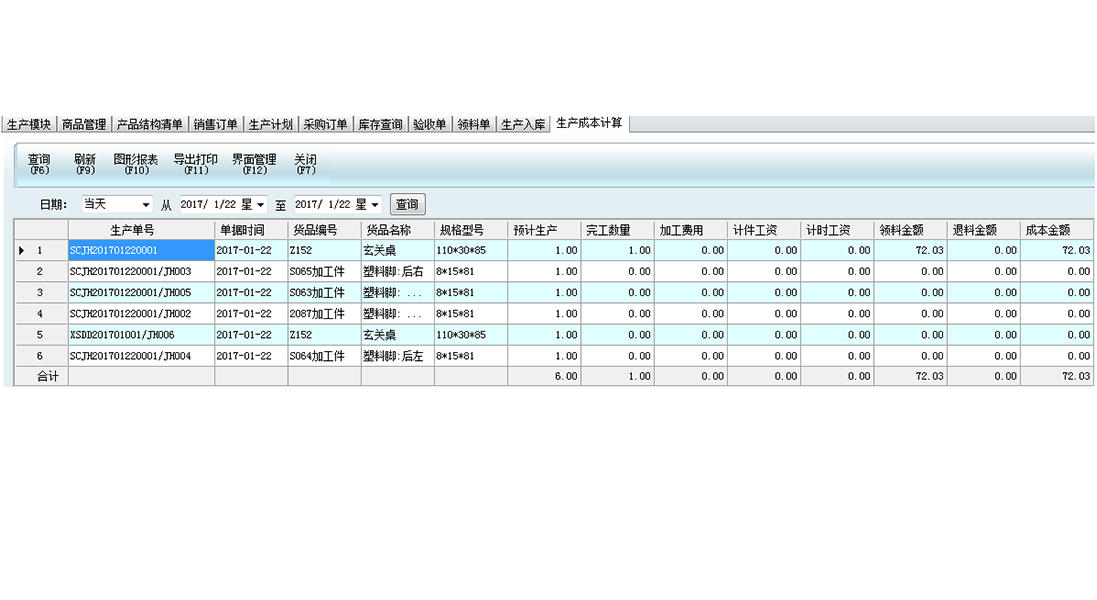1097x600 pixels.
Task: Select 导出打印 (F11) to export or print
Action: [x=195, y=164]
